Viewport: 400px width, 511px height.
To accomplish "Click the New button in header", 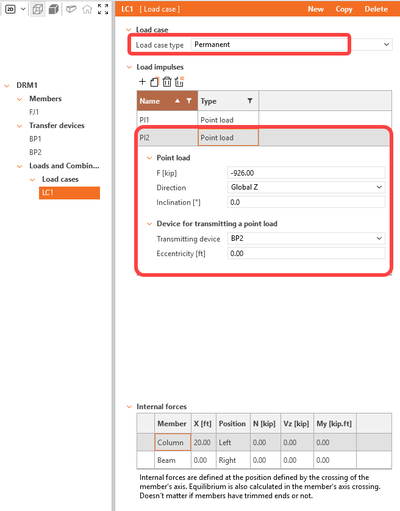I will 316,9.
